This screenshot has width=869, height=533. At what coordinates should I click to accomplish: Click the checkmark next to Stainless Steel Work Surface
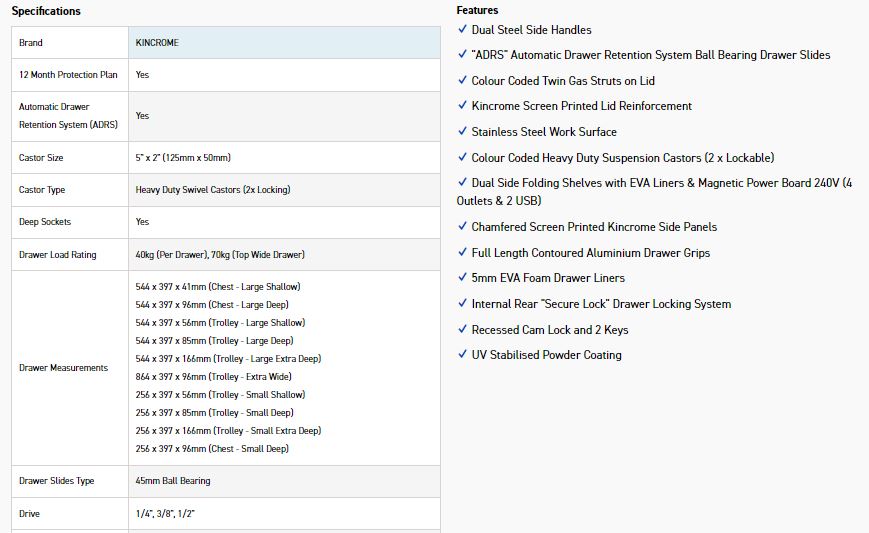pyautogui.click(x=462, y=132)
